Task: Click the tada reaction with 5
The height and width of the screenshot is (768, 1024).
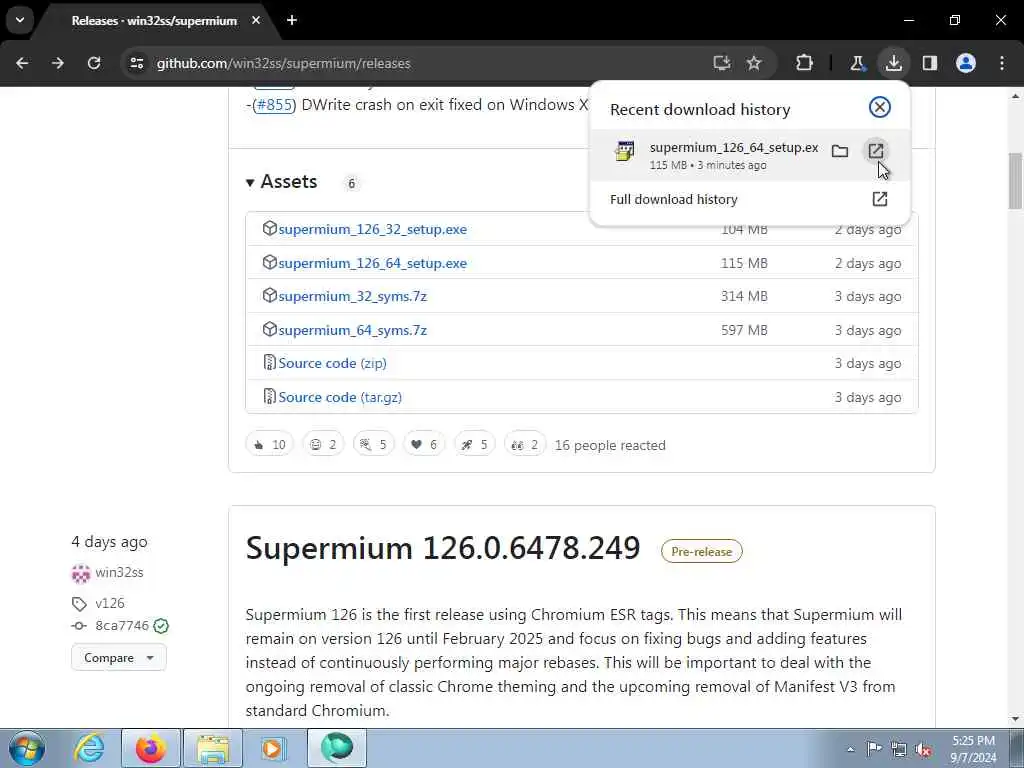Action: pyautogui.click(x=374, y=445)
